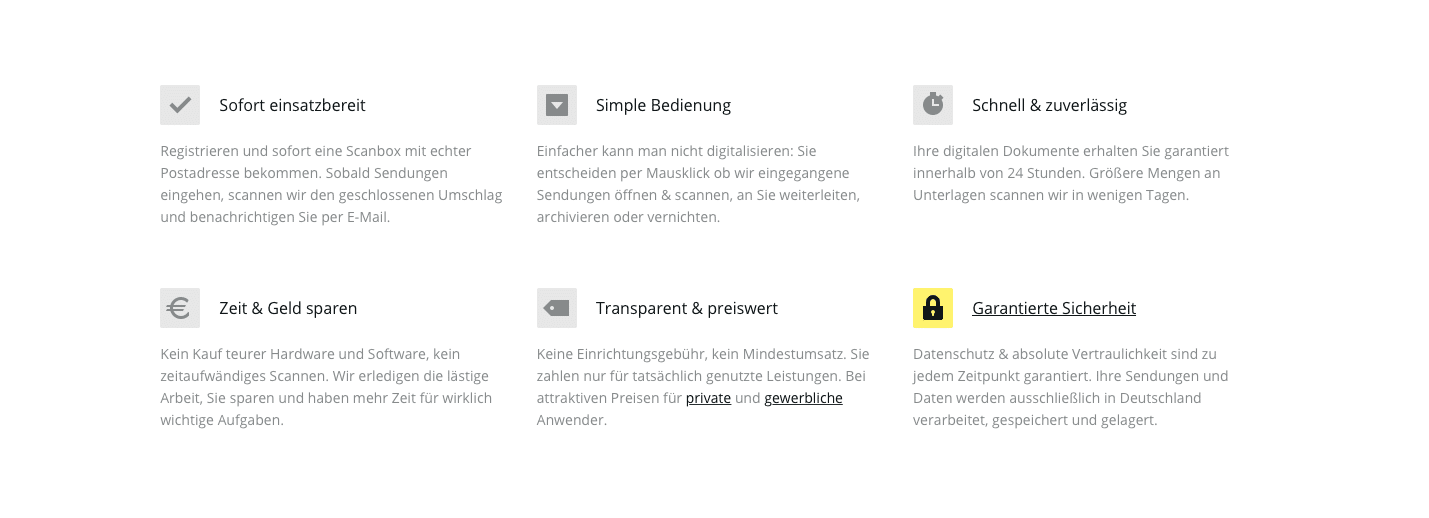Screen dimensions: 1429x518
Task: Select the Sofort einsatzbereit heading
Action: click(292, 105)
